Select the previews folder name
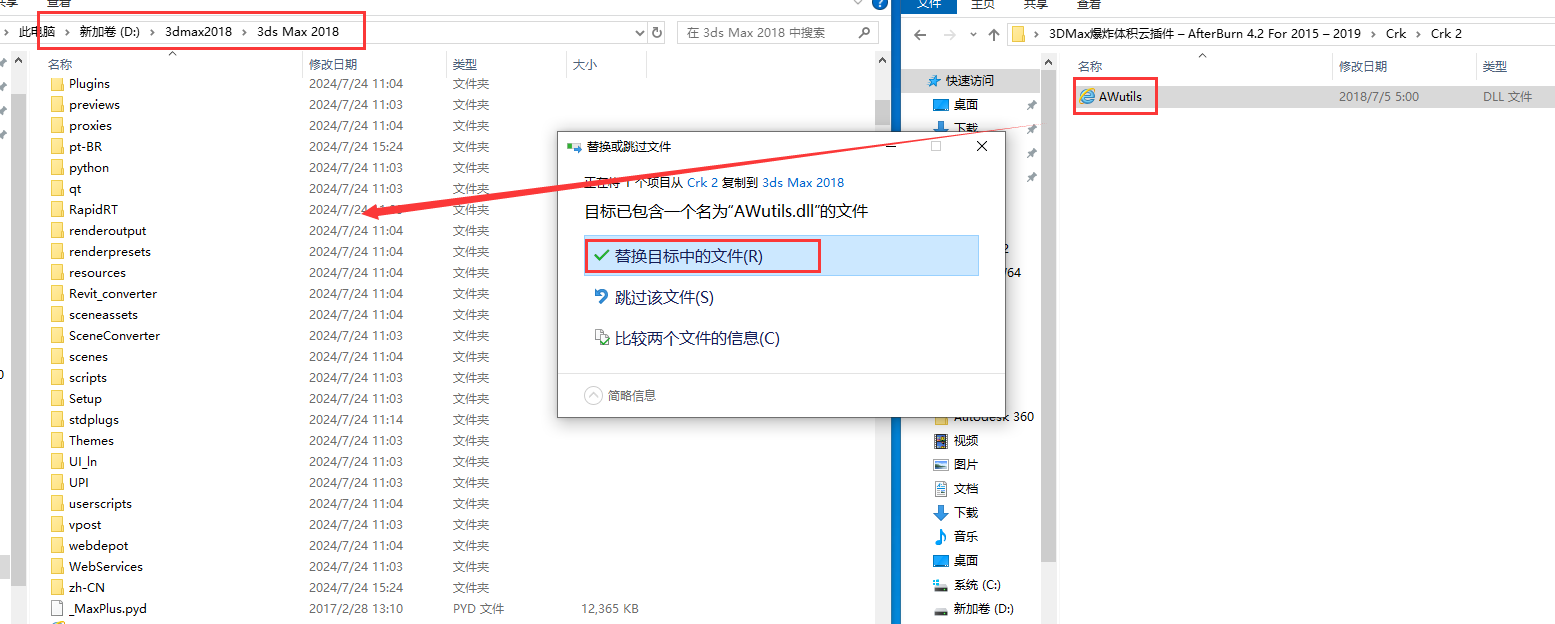The height and width of the screenshot is (624, 1555). point(94,105)
